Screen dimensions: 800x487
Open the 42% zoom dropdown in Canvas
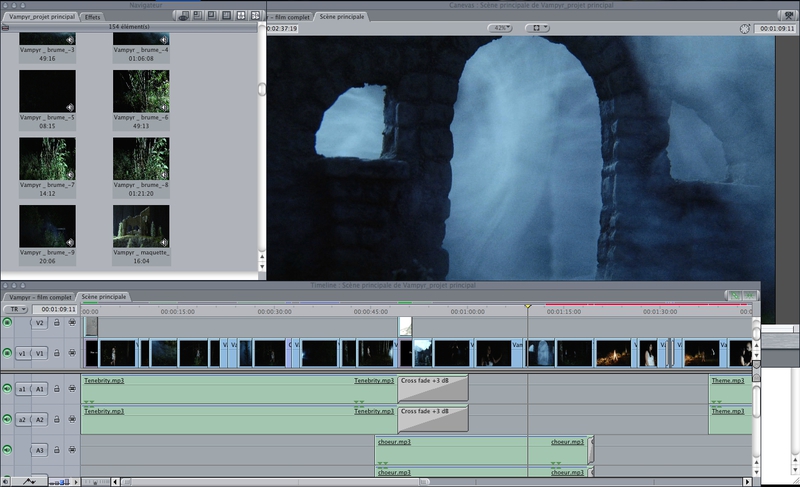[500, 28]
